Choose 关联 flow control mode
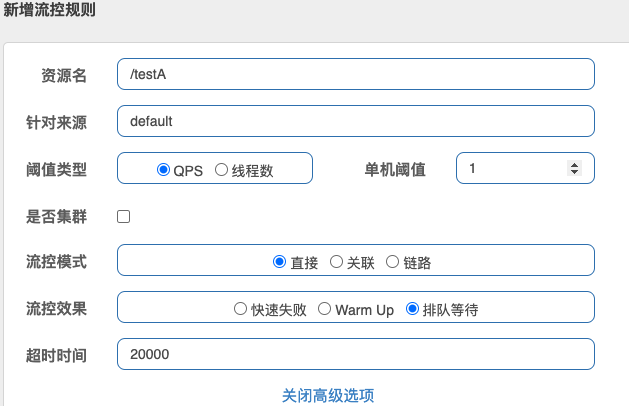Image resolution: width=629 pixels, height=406 pixels. 336,262
